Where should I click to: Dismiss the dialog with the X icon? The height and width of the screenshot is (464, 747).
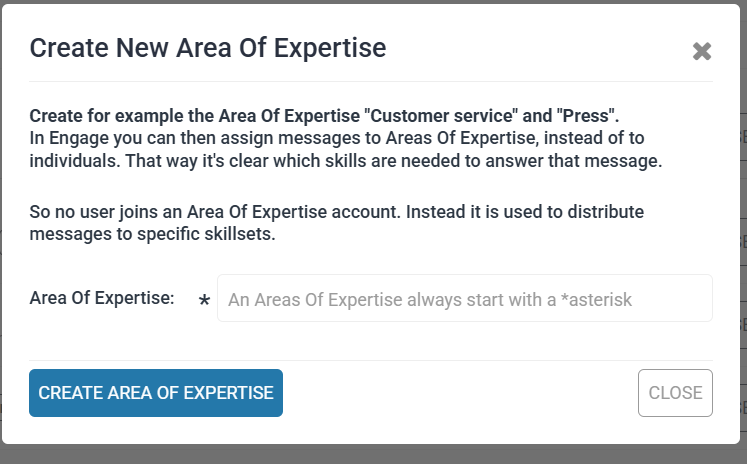[702, 51]
